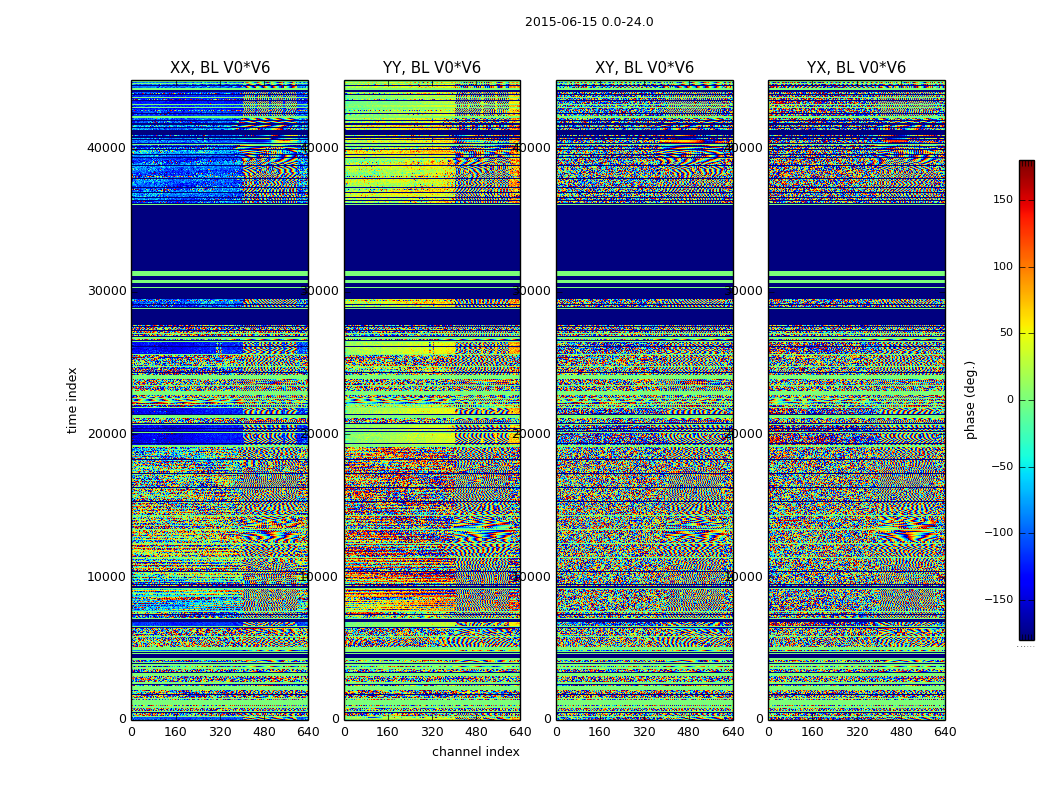The height and width of the screenshot is (800, 1050).
Task: Click the YY plot x-axis tick 480
Action: (x=476, y=732)
